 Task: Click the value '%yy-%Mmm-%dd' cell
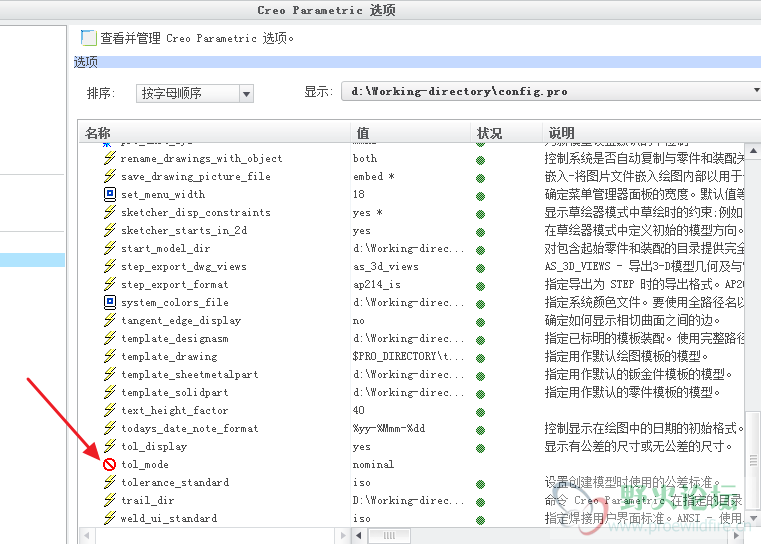tap(389, 429)
